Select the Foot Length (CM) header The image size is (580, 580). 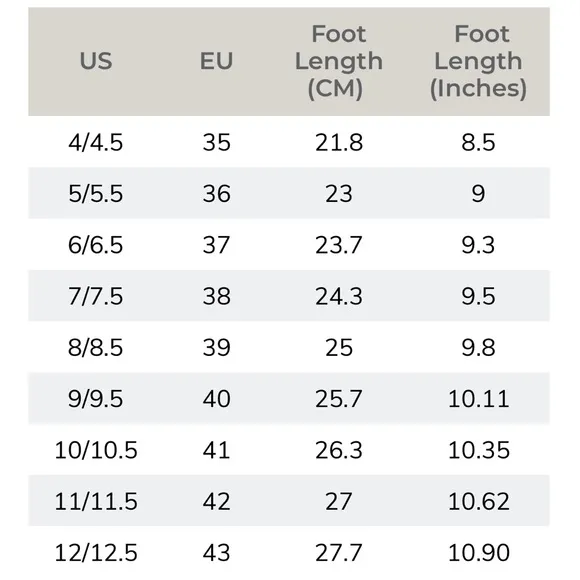click(338, 61)
